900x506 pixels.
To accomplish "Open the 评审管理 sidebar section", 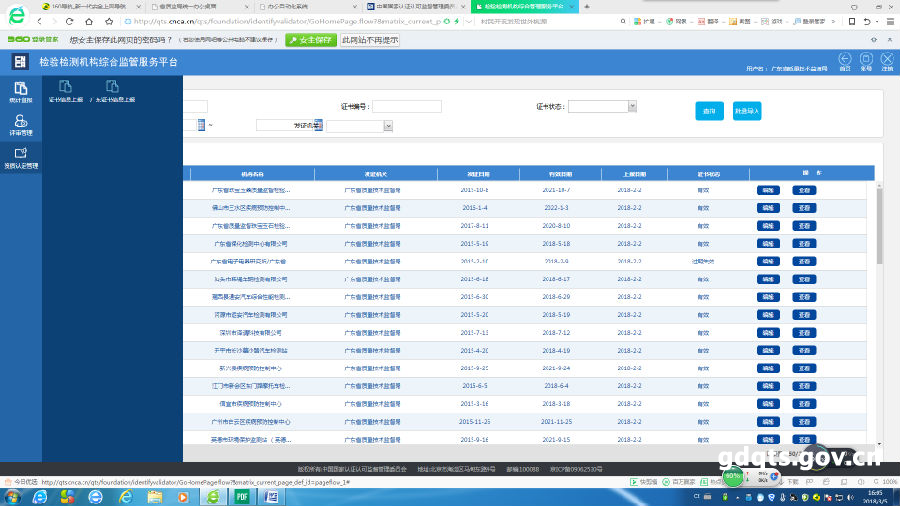I will tap(21, 124).
